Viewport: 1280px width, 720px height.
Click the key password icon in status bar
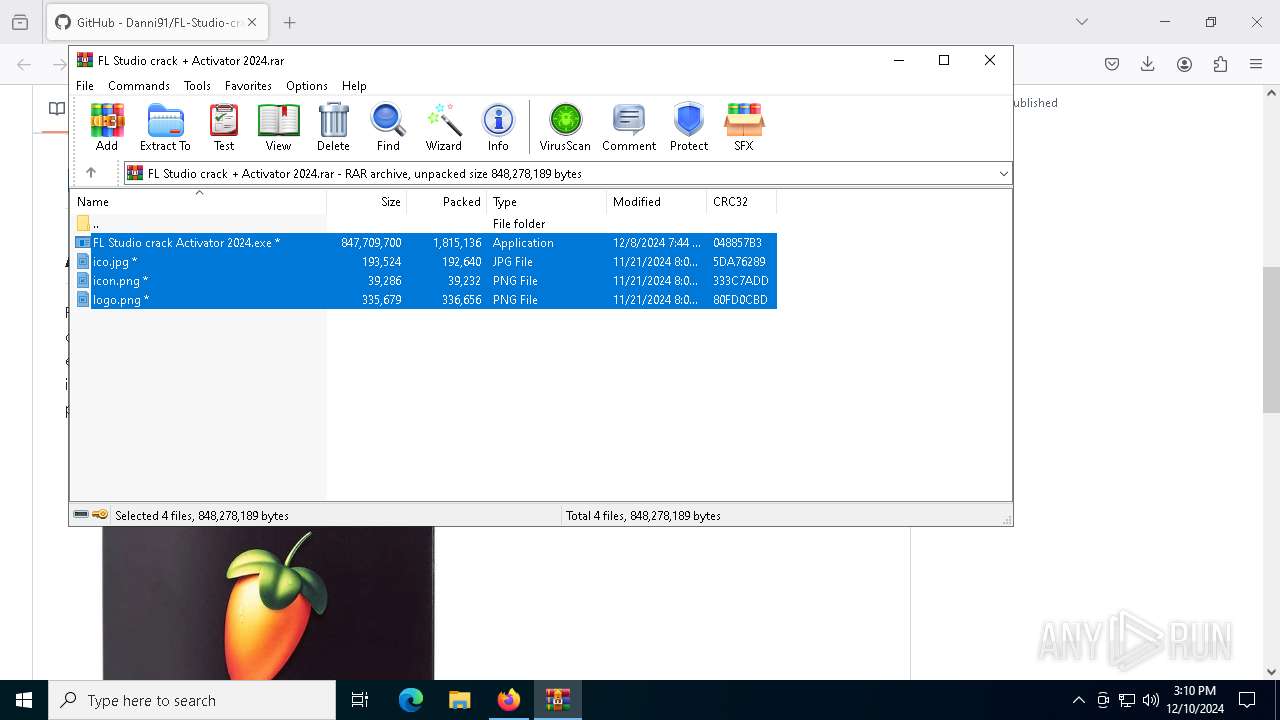click(100, 515)
